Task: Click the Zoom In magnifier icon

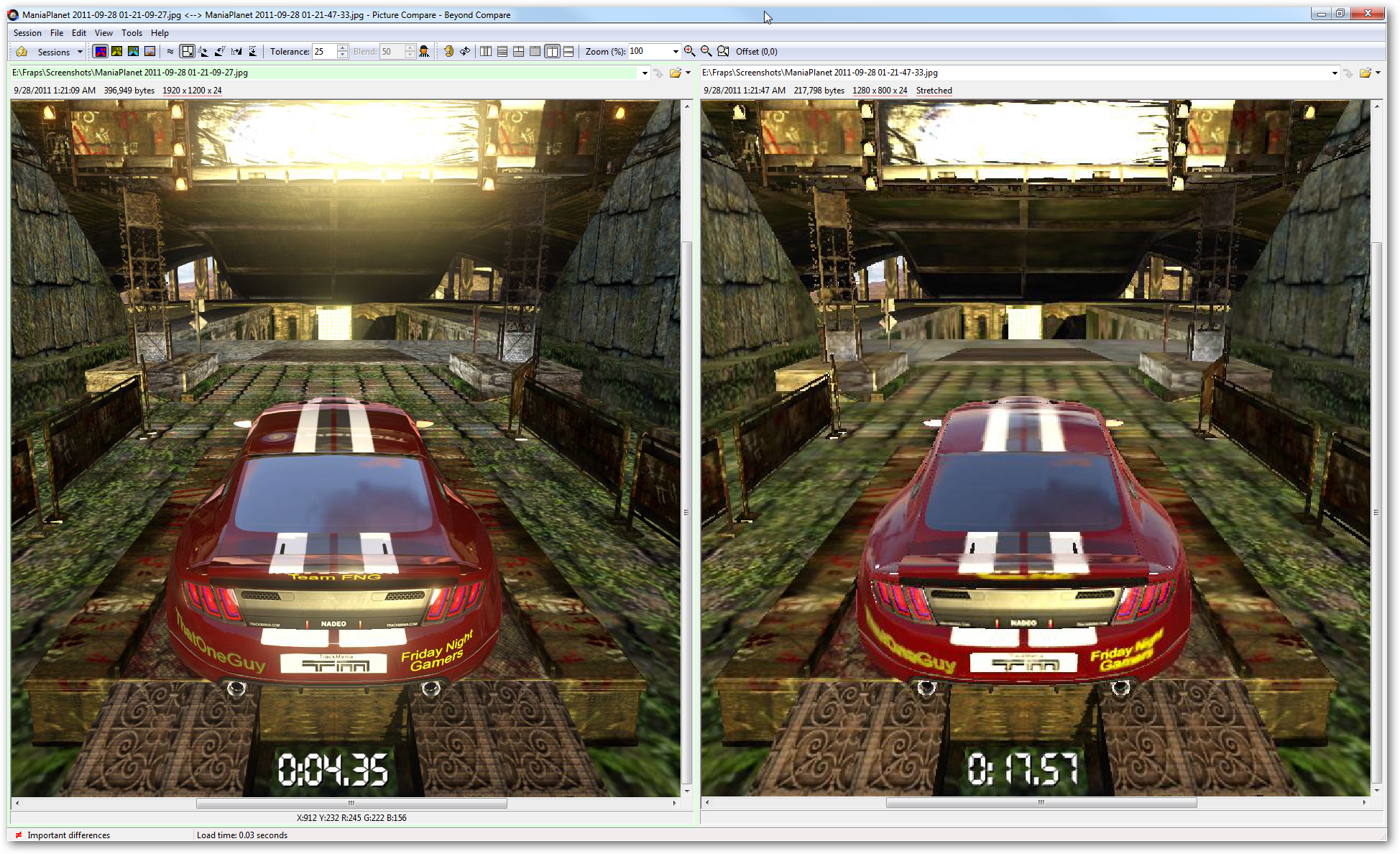Action: (690, 52)
